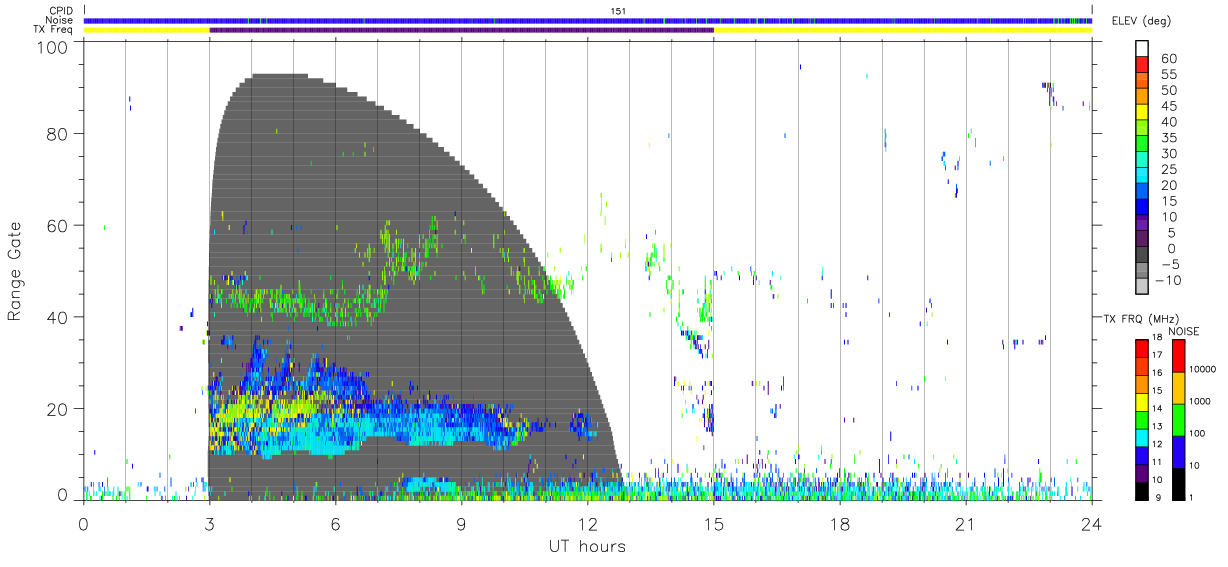This screenshot has height=567, width=1228.
Task: Click the UT hours axis title
Action: pyautogui.click(x=587, y=546)
